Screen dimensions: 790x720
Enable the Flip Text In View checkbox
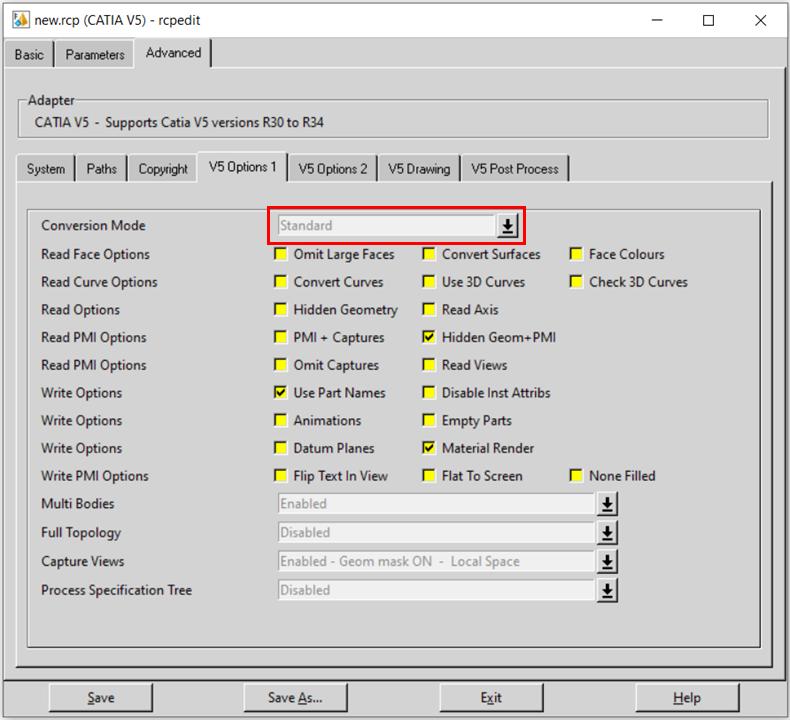coord(280,475)
